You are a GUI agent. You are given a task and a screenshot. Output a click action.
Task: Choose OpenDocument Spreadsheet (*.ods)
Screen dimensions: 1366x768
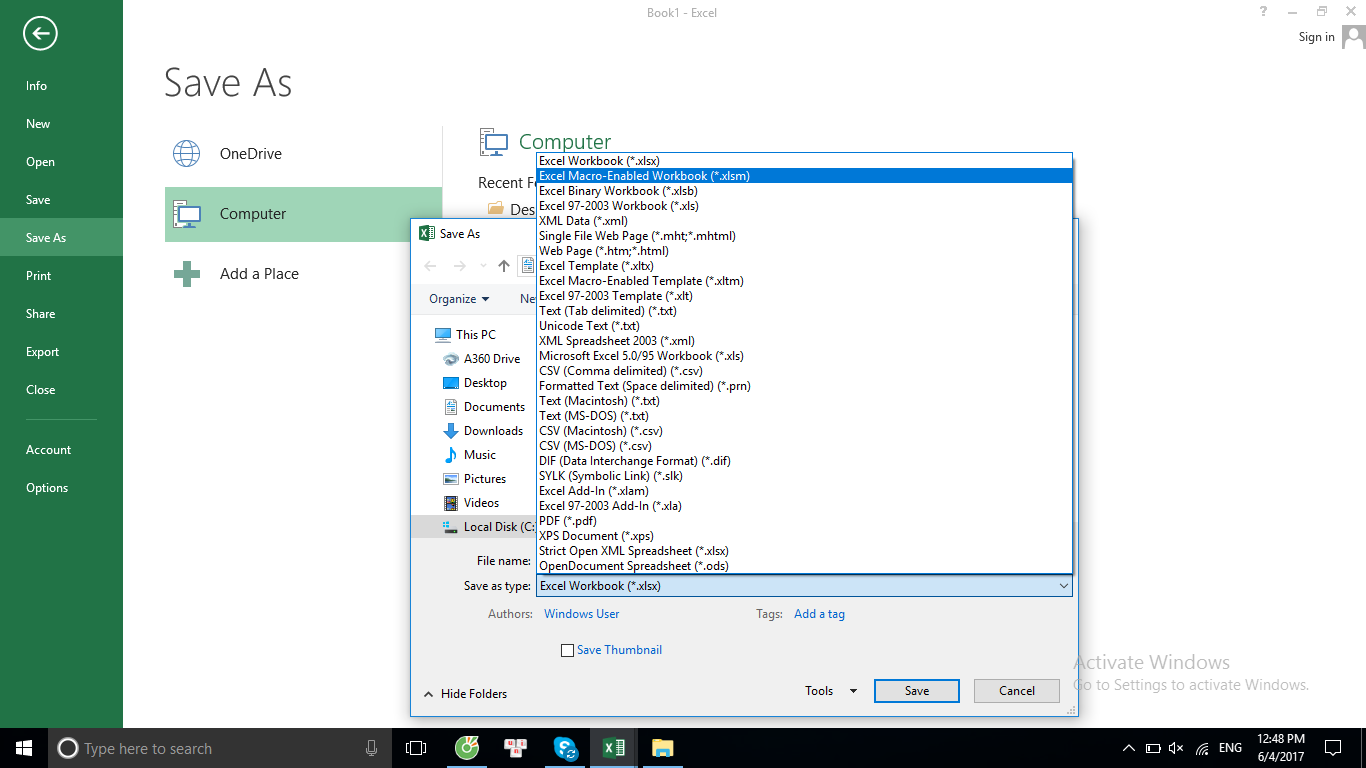coord(804,566)
